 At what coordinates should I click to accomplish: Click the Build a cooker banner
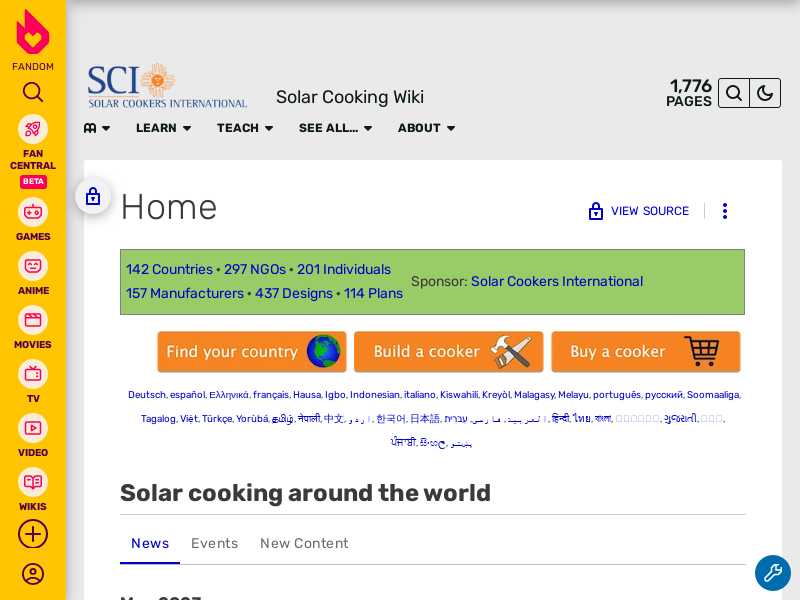448,352
